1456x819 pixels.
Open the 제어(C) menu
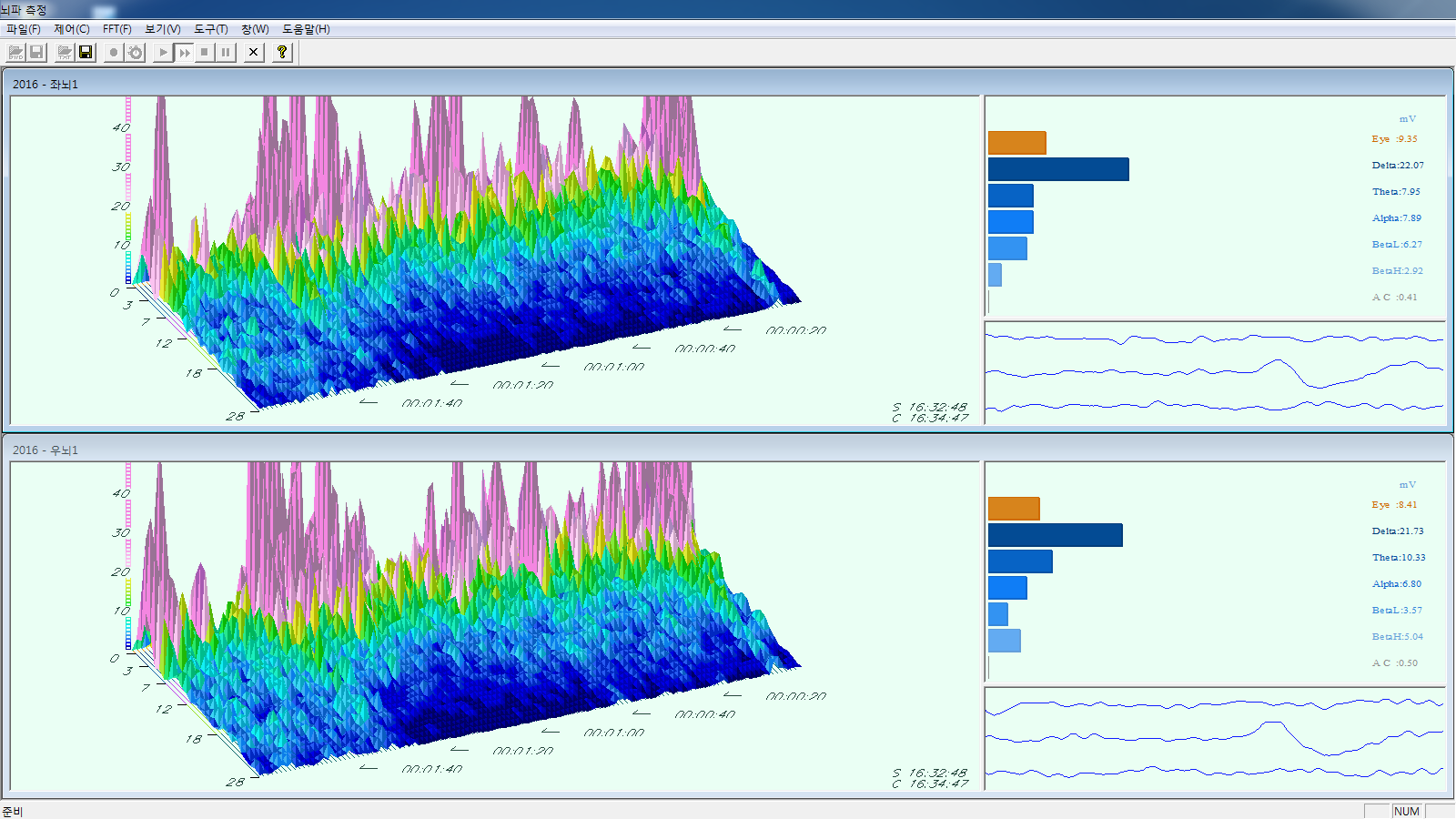tap(72, 29)
